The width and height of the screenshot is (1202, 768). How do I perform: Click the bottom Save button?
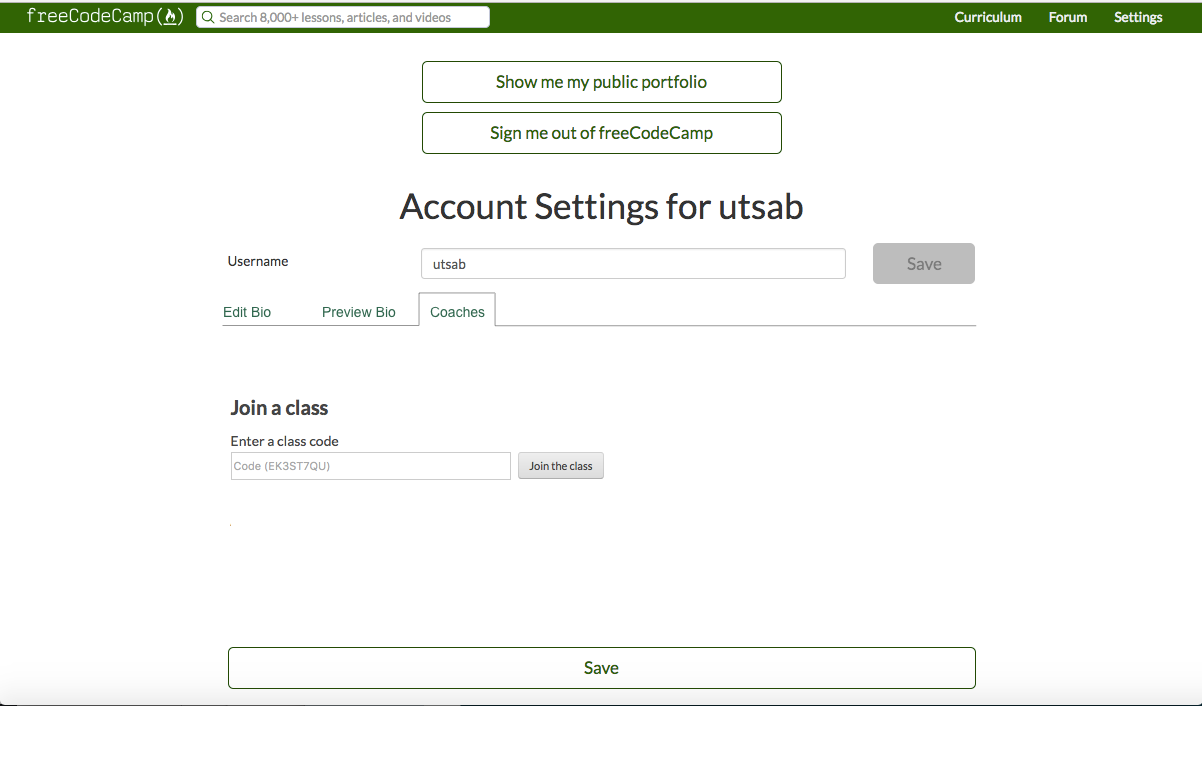601,667
